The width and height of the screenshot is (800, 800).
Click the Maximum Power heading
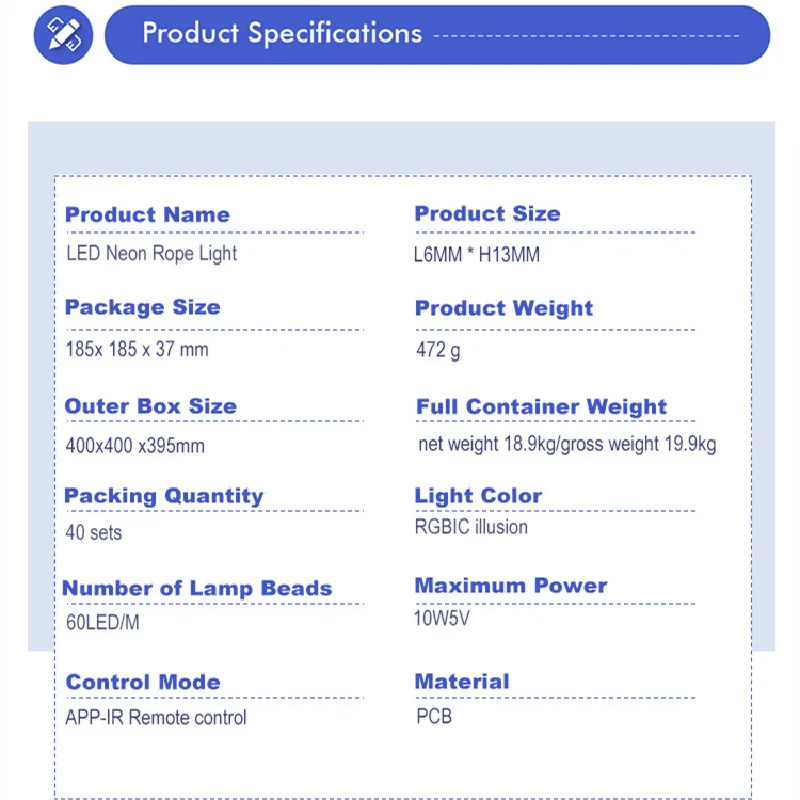pos(511,586)
